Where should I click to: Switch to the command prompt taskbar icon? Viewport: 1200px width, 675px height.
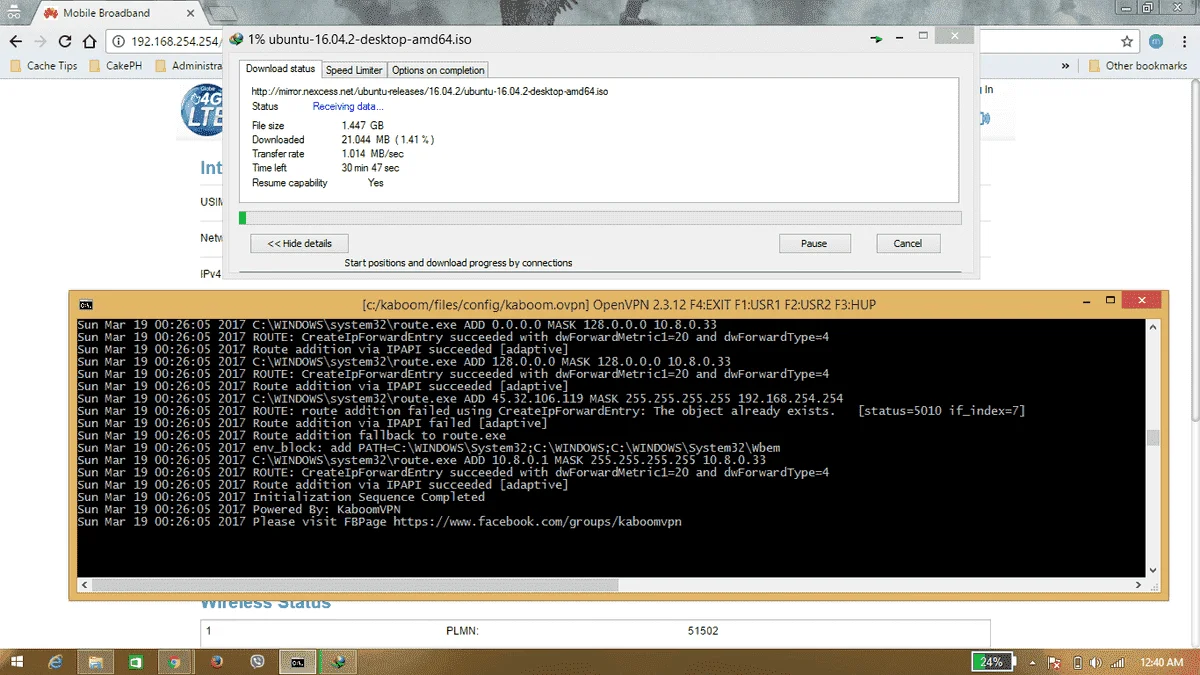(x=298, y=661)
